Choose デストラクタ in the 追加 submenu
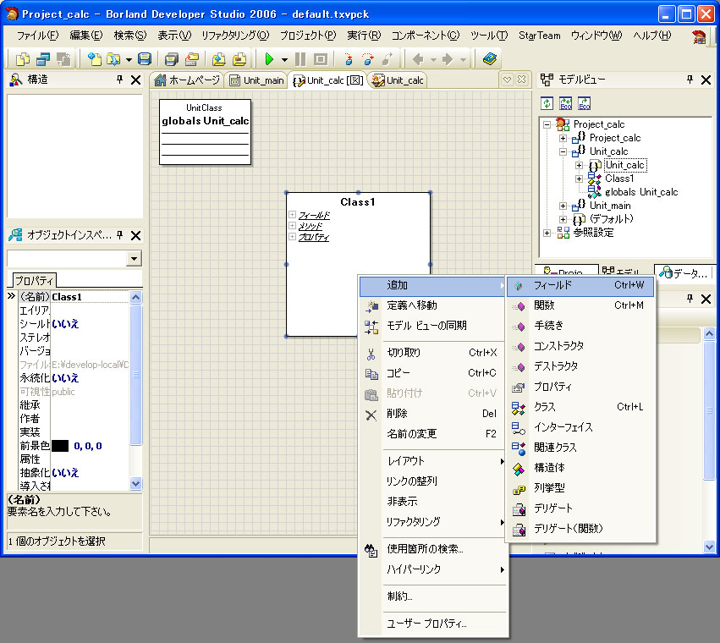 pos(580,367)
